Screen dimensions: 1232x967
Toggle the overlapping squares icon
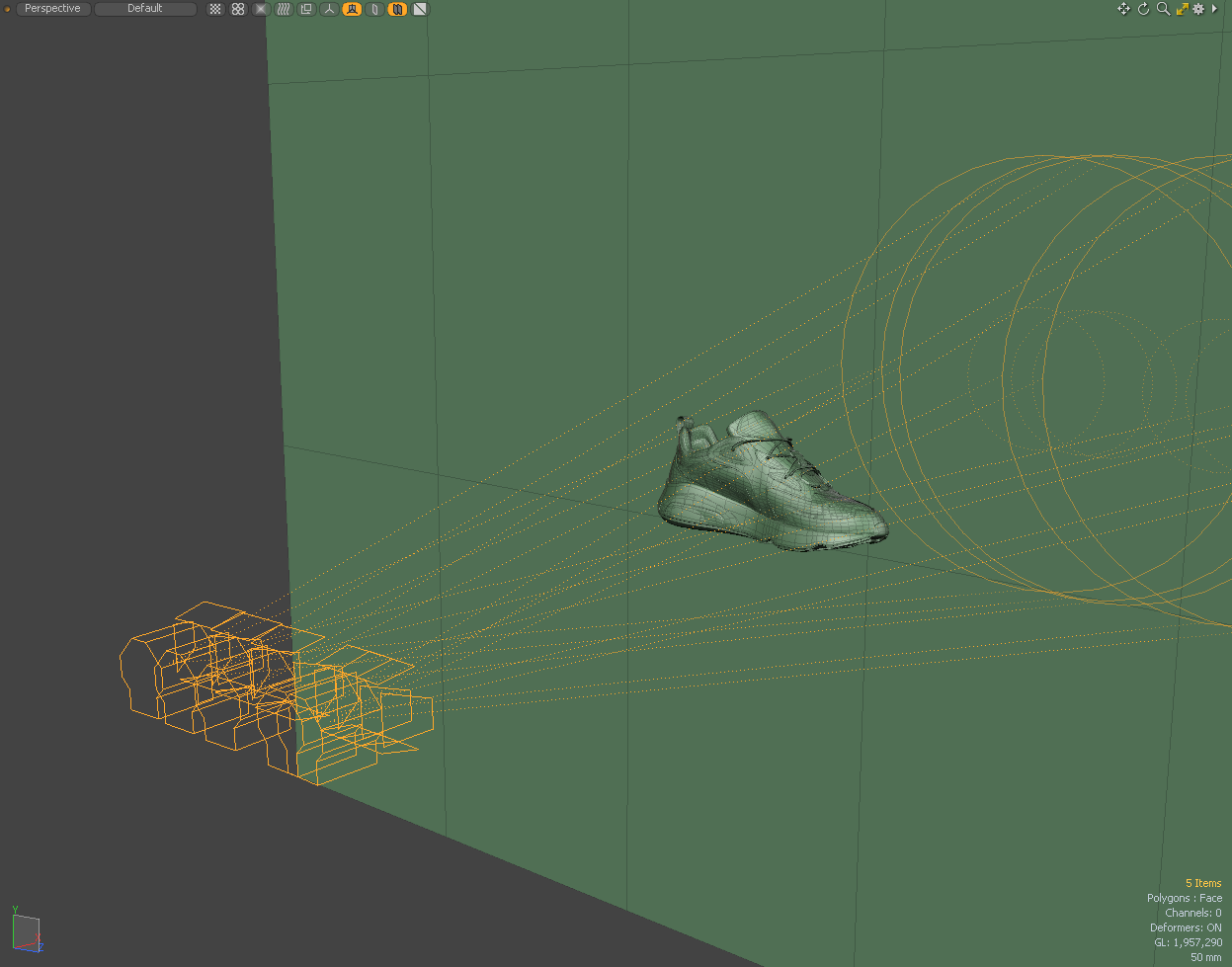[306, 9]
